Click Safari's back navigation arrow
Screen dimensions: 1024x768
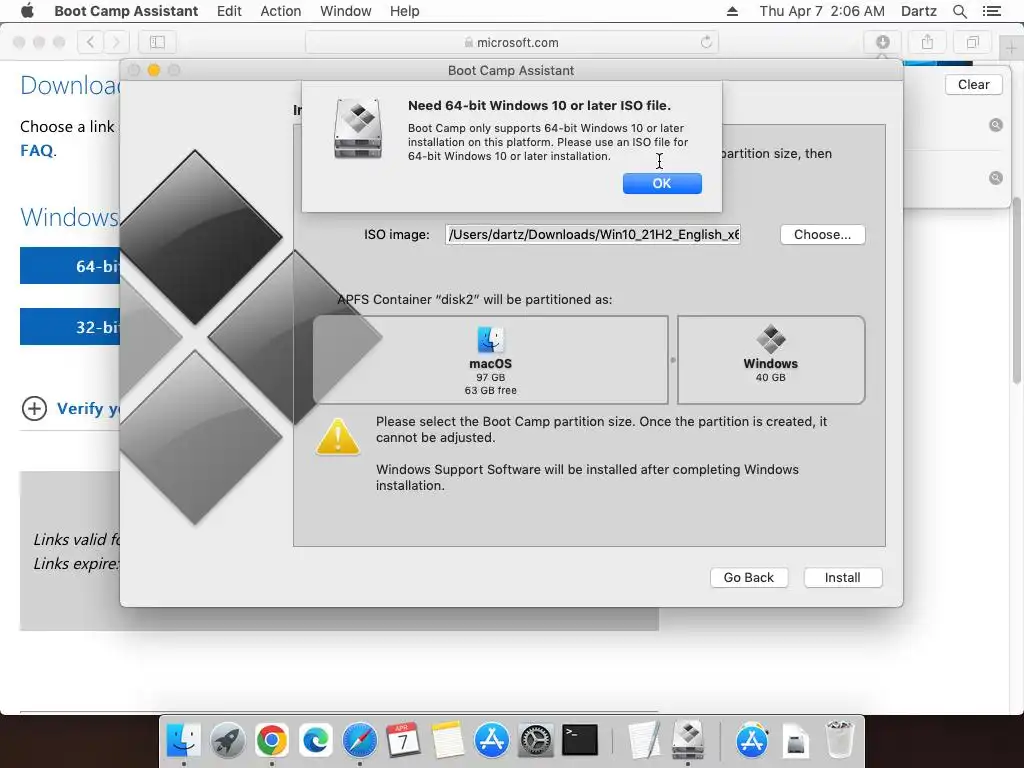click(90, 42)
